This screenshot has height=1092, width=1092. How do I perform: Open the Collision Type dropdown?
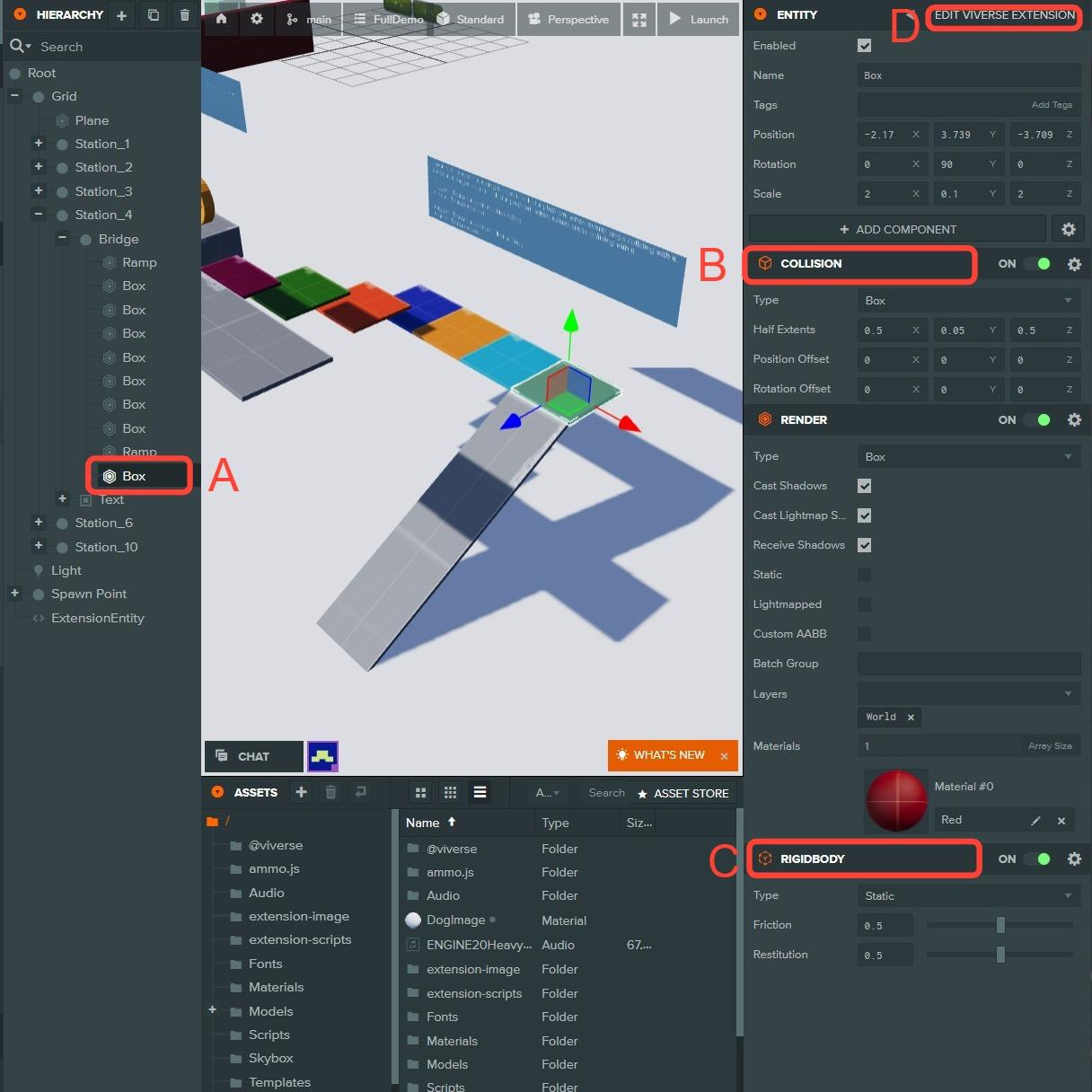(x=968, y=301)
